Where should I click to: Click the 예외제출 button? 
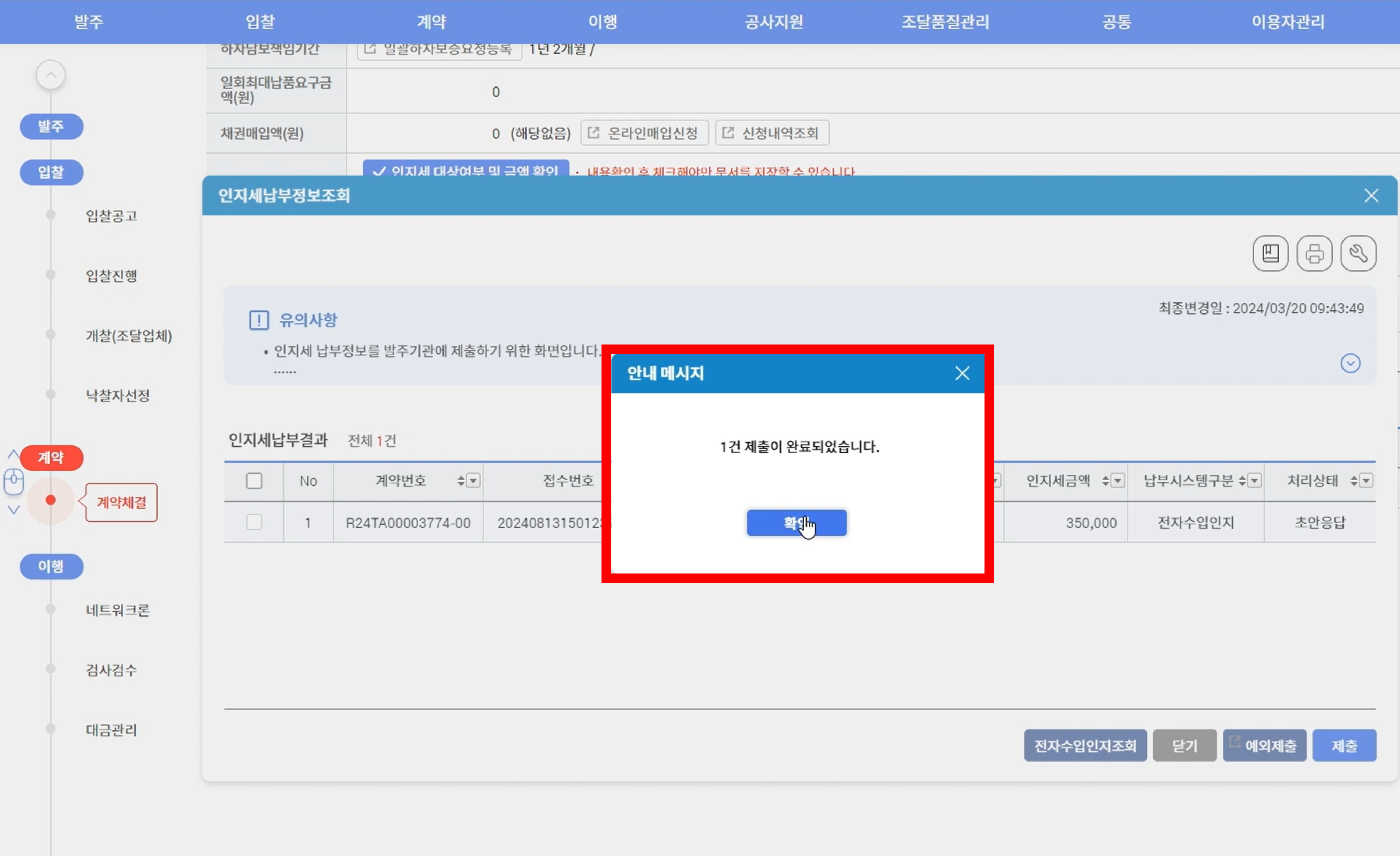click(1264, 745)
